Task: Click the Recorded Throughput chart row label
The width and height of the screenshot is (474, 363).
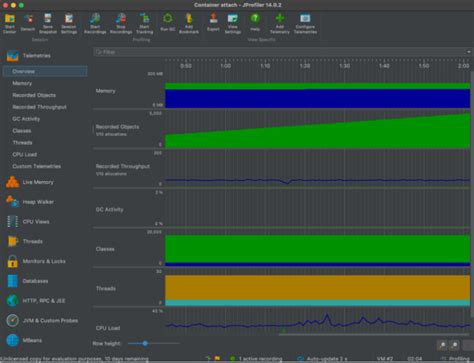Action: coord(123,166)
